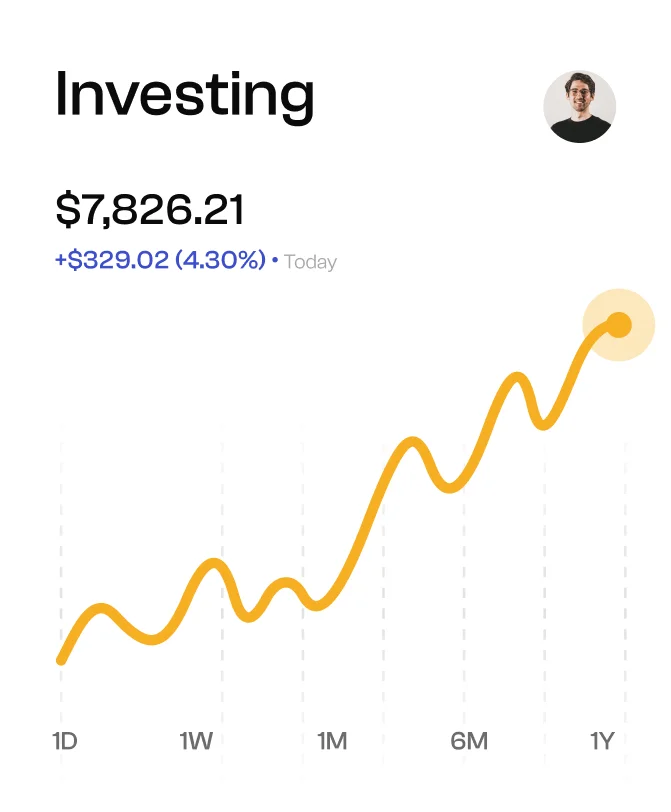Switch chart to 1W range
Screen dimensions: 671x812
(196, 741)
